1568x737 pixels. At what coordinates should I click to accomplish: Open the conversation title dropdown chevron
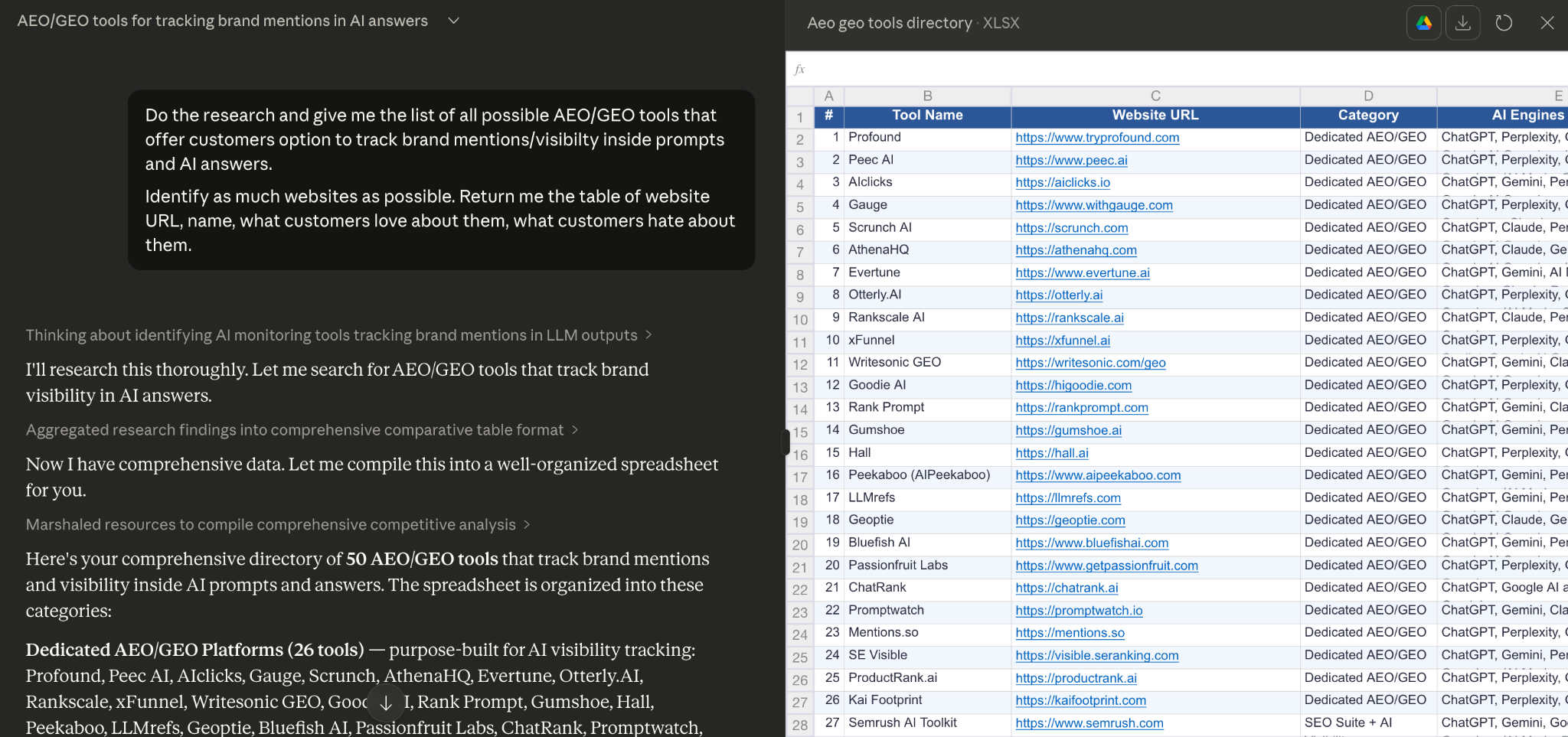[453, 21]
